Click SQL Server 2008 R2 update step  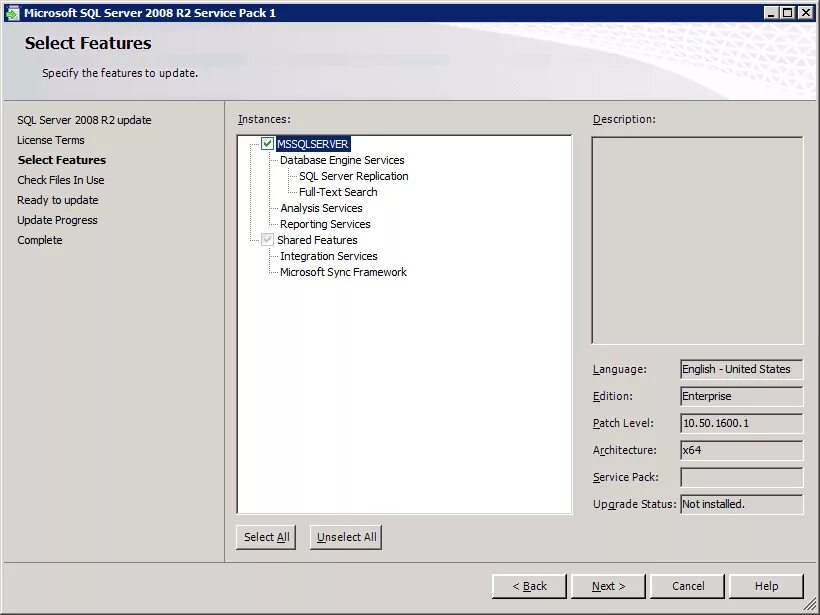84,120
